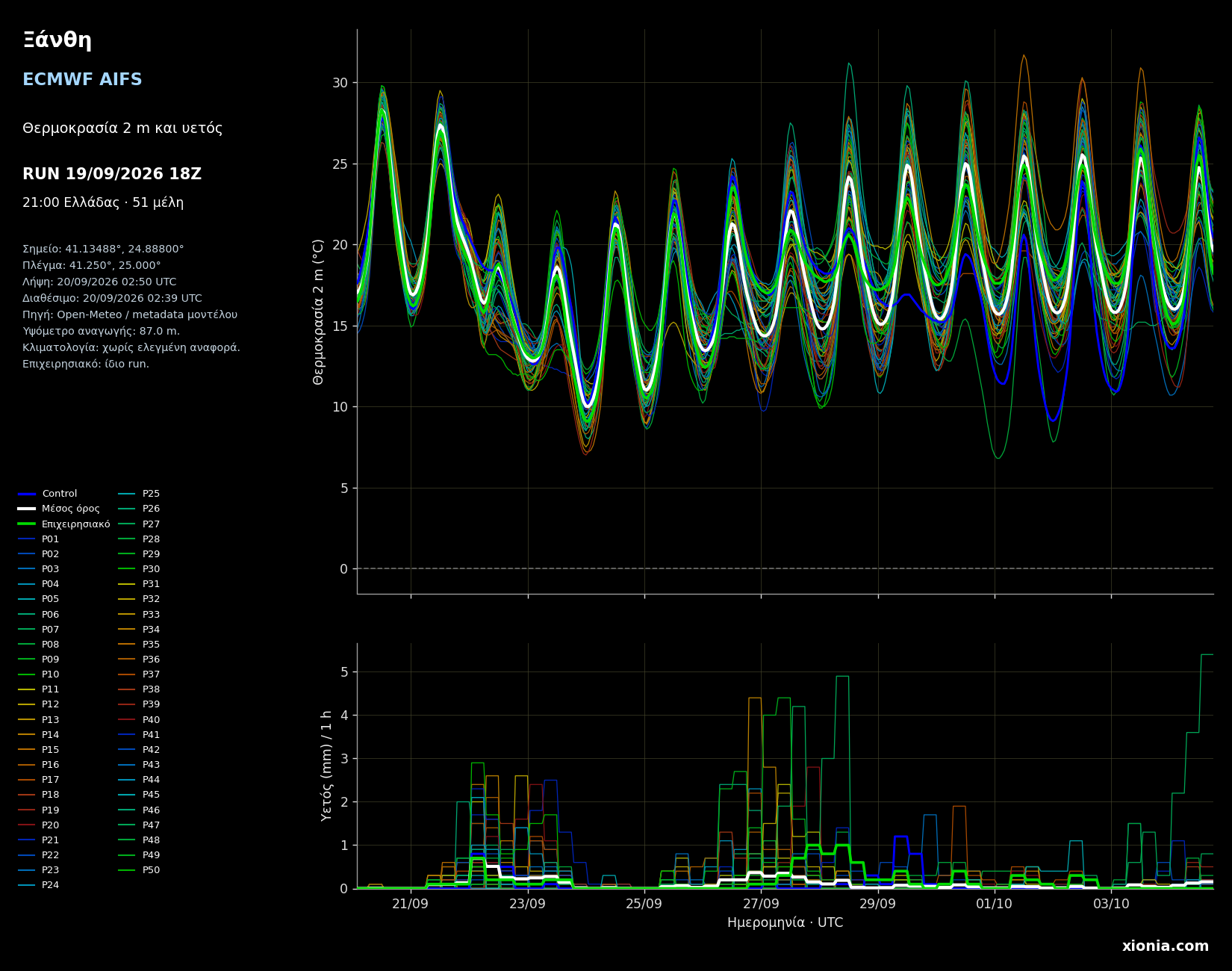Screen dimensions: 1232x971
Task: Click the Επιχειρησιακό legend item
Action: 64,524
